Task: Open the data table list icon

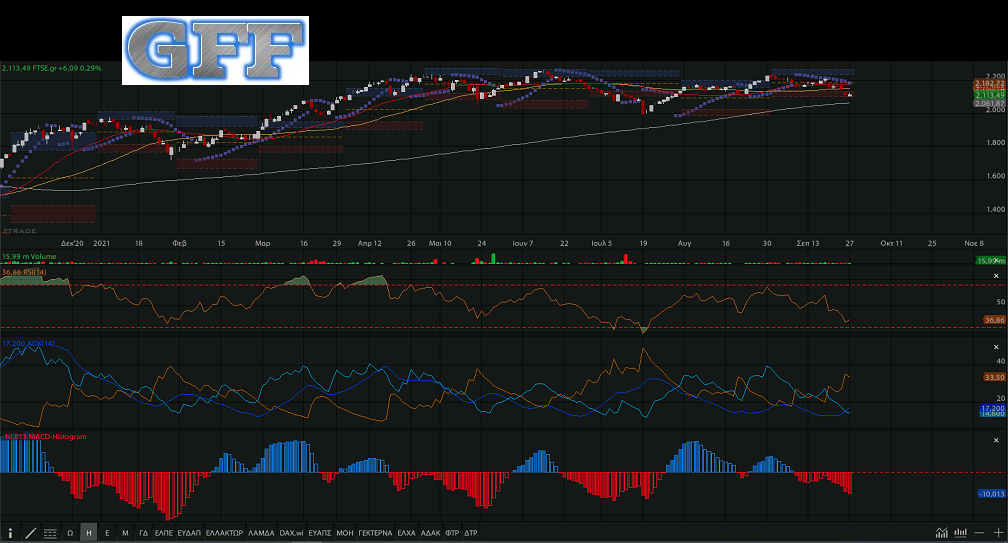Action: click(x=50, y=533)
